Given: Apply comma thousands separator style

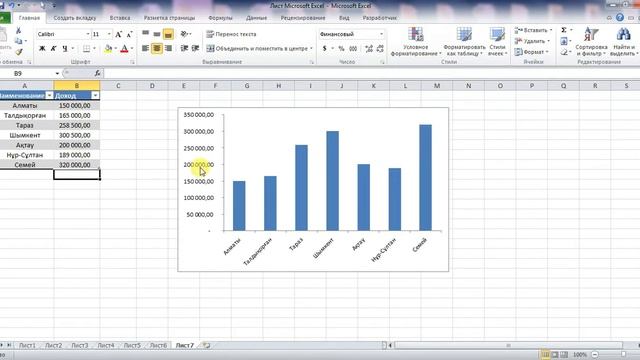Looking at the screenshot, I should (353, 49).
